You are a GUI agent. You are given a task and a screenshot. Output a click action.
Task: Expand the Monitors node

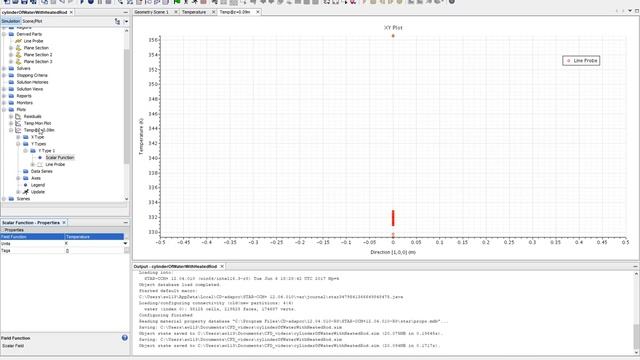pyautogui.click(x=4, y=102)
